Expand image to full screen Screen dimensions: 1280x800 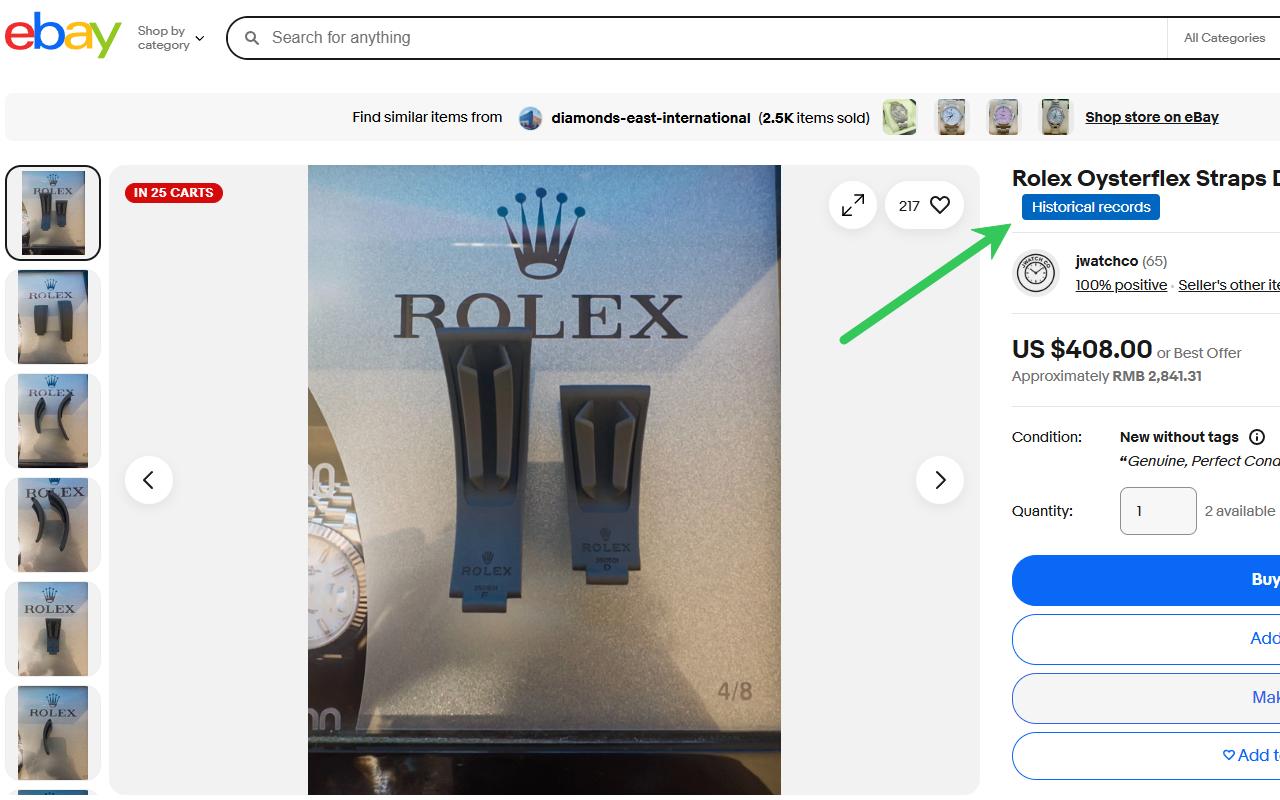tap(853, 205)
